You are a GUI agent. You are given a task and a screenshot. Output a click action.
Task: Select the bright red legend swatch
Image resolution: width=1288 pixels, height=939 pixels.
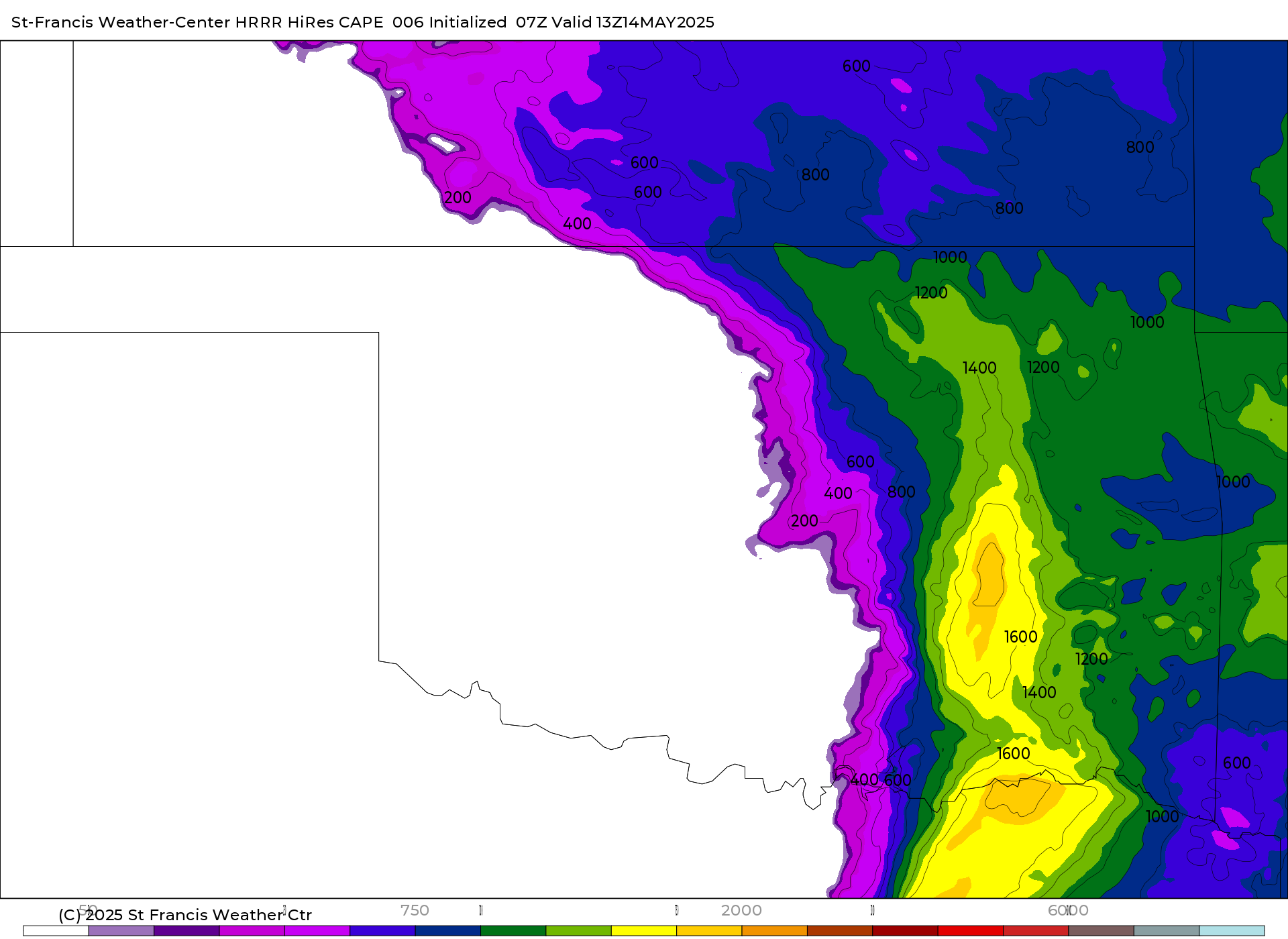click(x=971, y=931)
